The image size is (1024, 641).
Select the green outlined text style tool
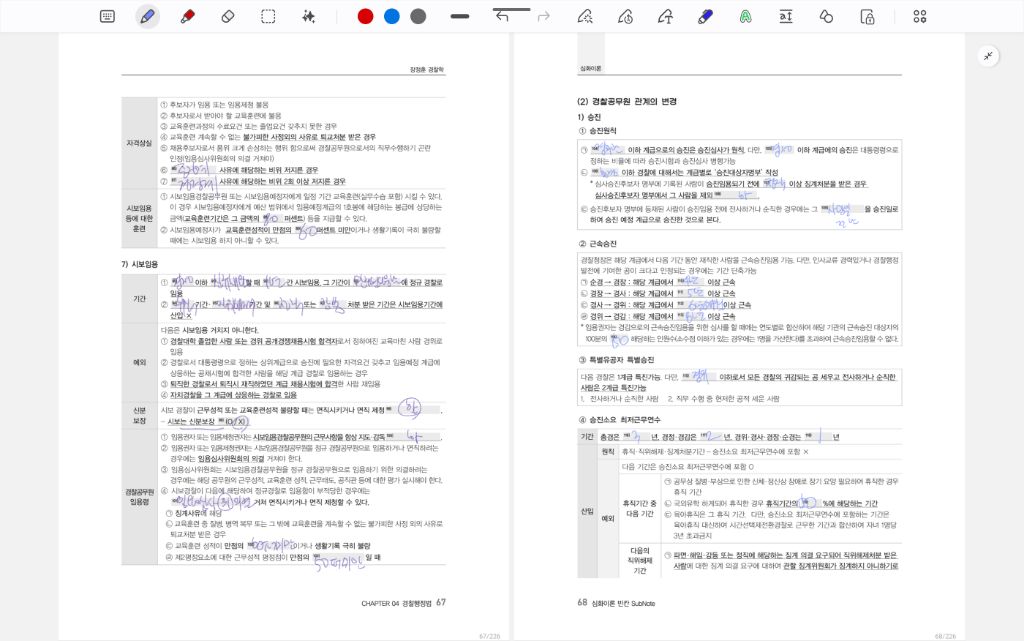(746, 16)
